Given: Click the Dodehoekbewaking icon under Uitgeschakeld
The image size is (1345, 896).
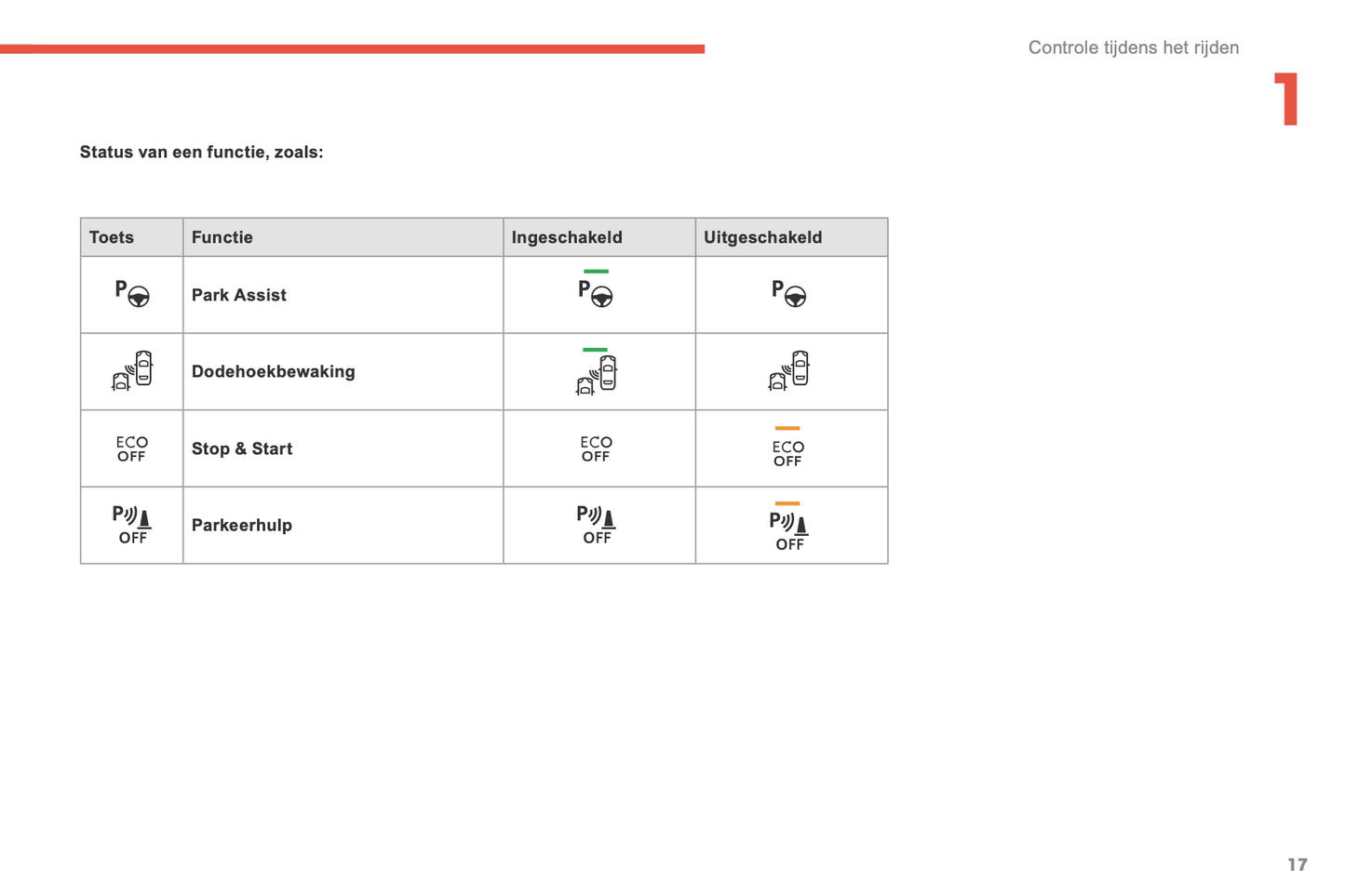Looking at the screenshot, I should (x=788, y=370).
